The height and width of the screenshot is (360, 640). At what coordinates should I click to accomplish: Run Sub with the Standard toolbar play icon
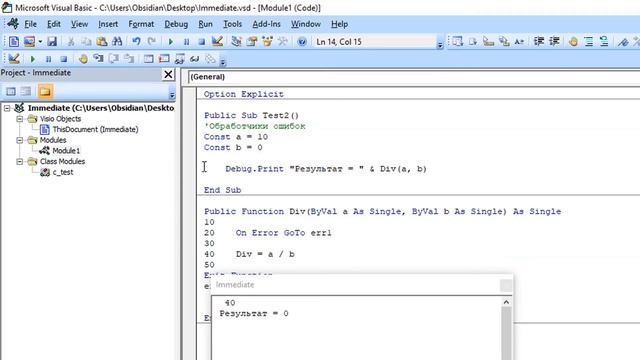coord(171,42)
